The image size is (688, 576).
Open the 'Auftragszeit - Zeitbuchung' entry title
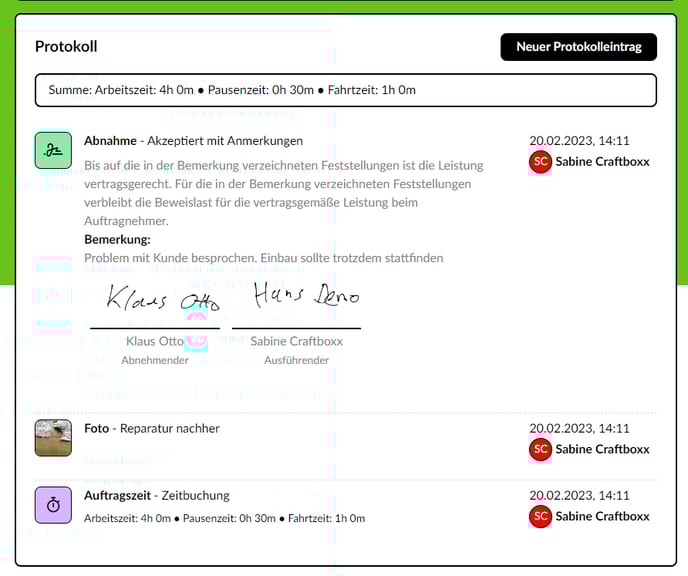point(156,495)
